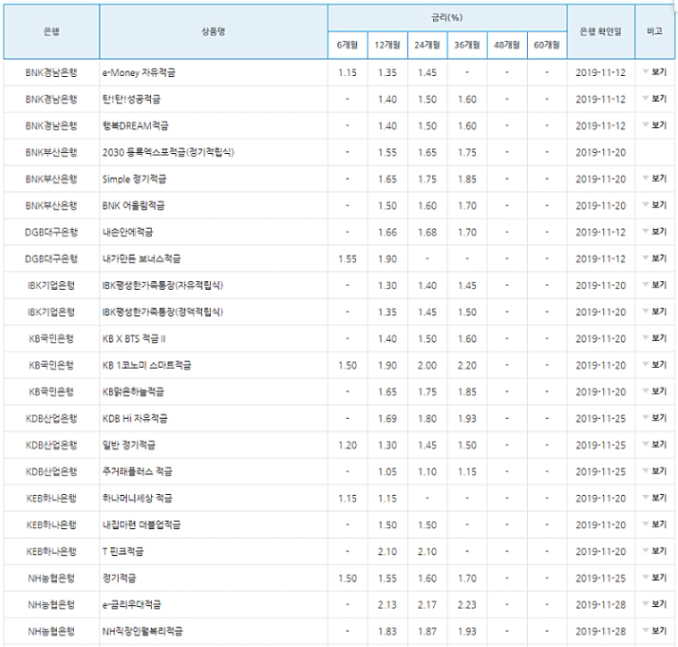Click date 2019-11-28 in NH직장인월복리적금 row
The image size is (678, 647).
coord(601,631)
